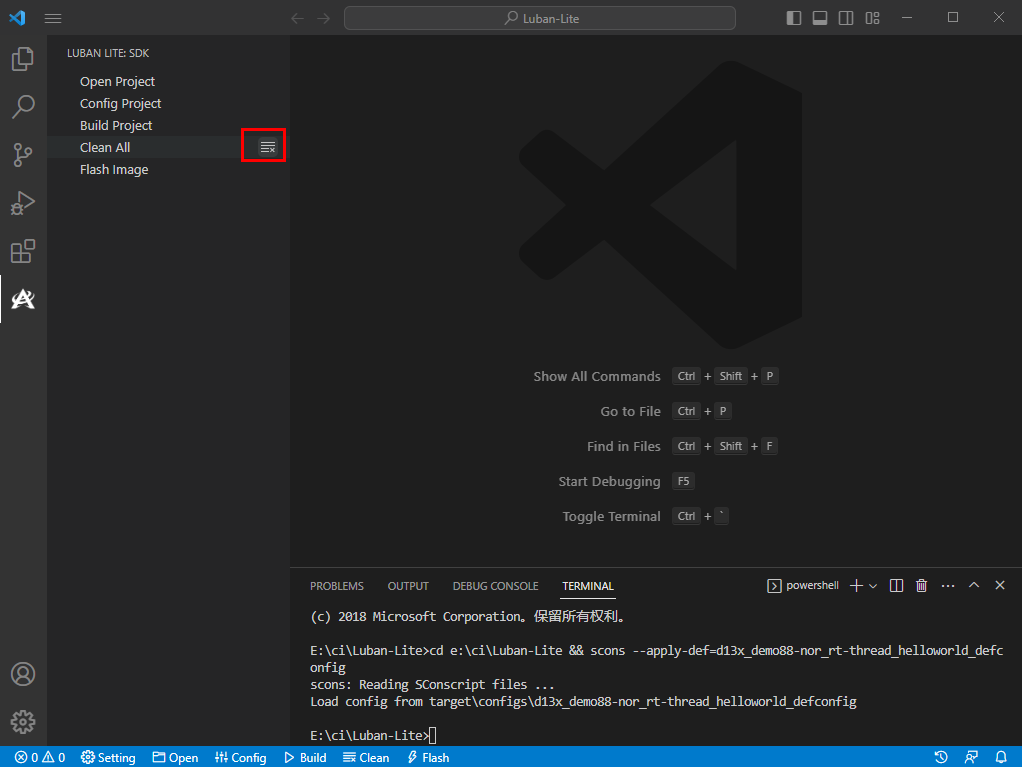1022x767 pixels.
Task: Open the Search view in activity bar
Action: click(23, 107)
